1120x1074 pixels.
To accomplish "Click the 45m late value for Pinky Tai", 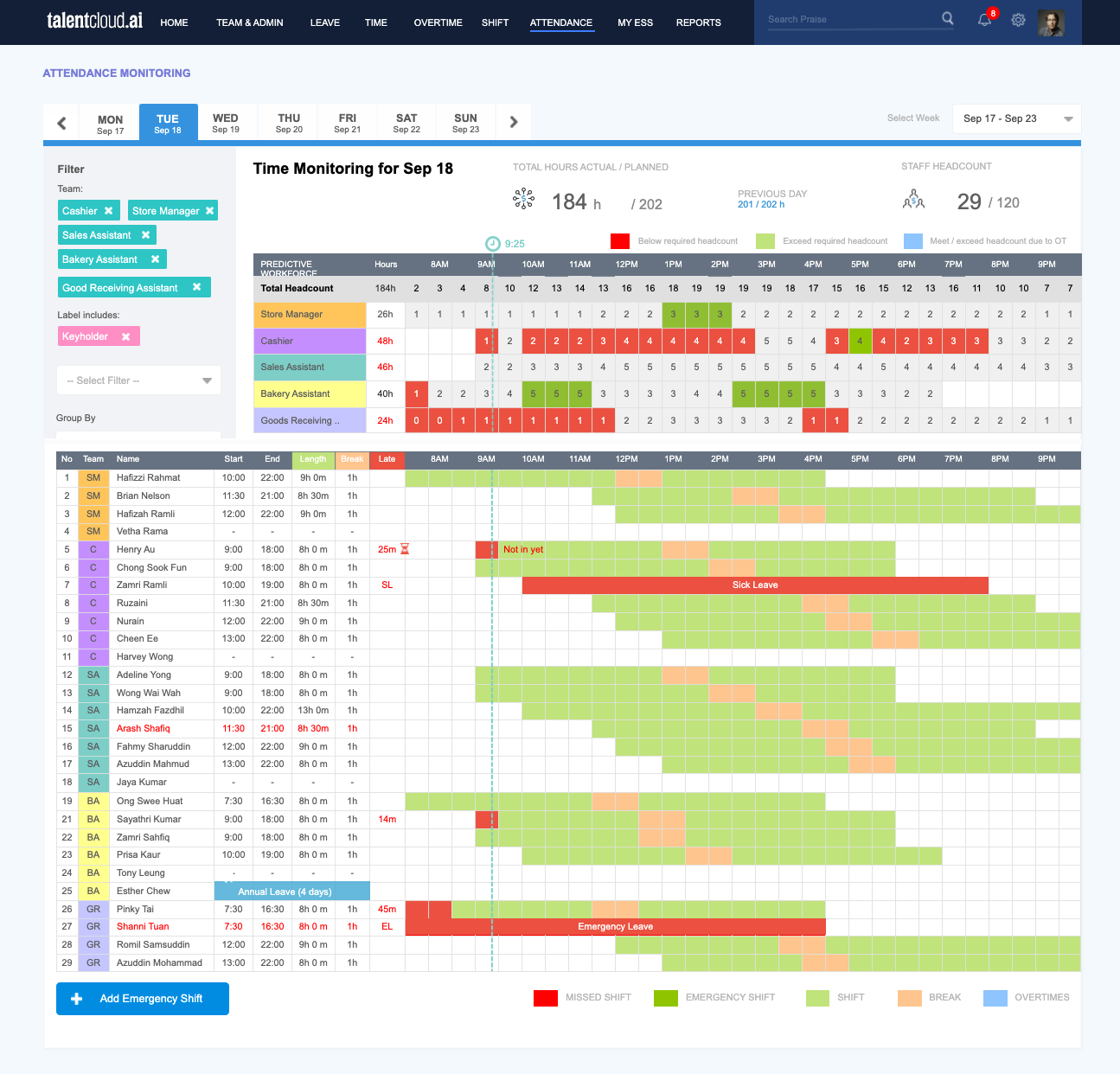I will (x=387, y=909).
